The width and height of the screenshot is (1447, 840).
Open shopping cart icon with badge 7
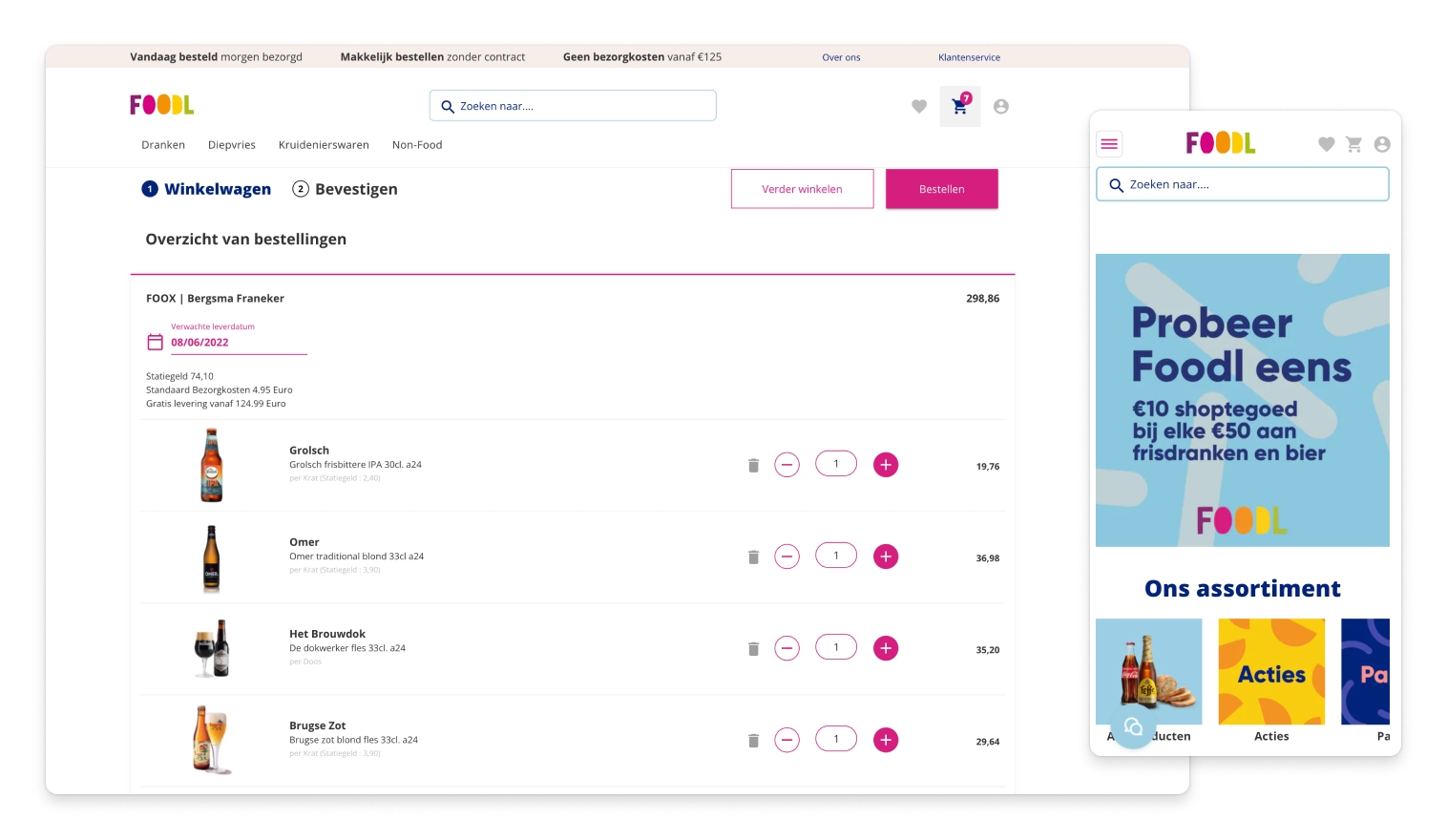point(960,106)
